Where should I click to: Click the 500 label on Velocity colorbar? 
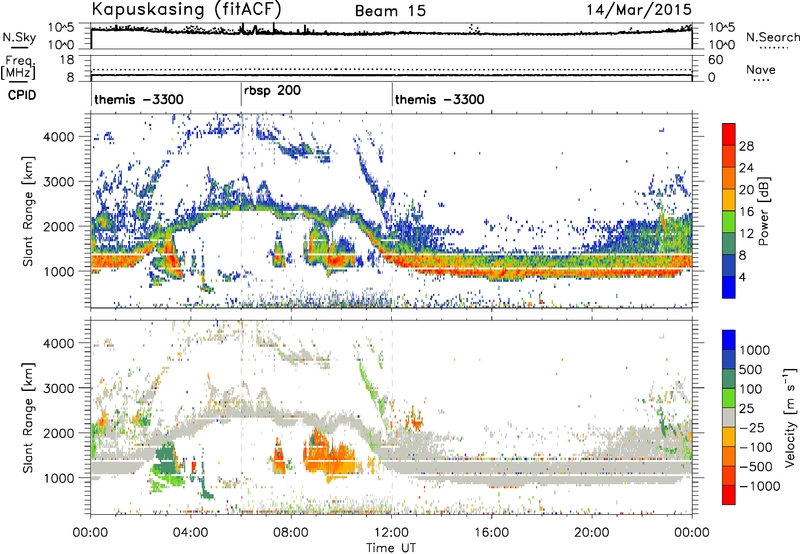(751, 370)
